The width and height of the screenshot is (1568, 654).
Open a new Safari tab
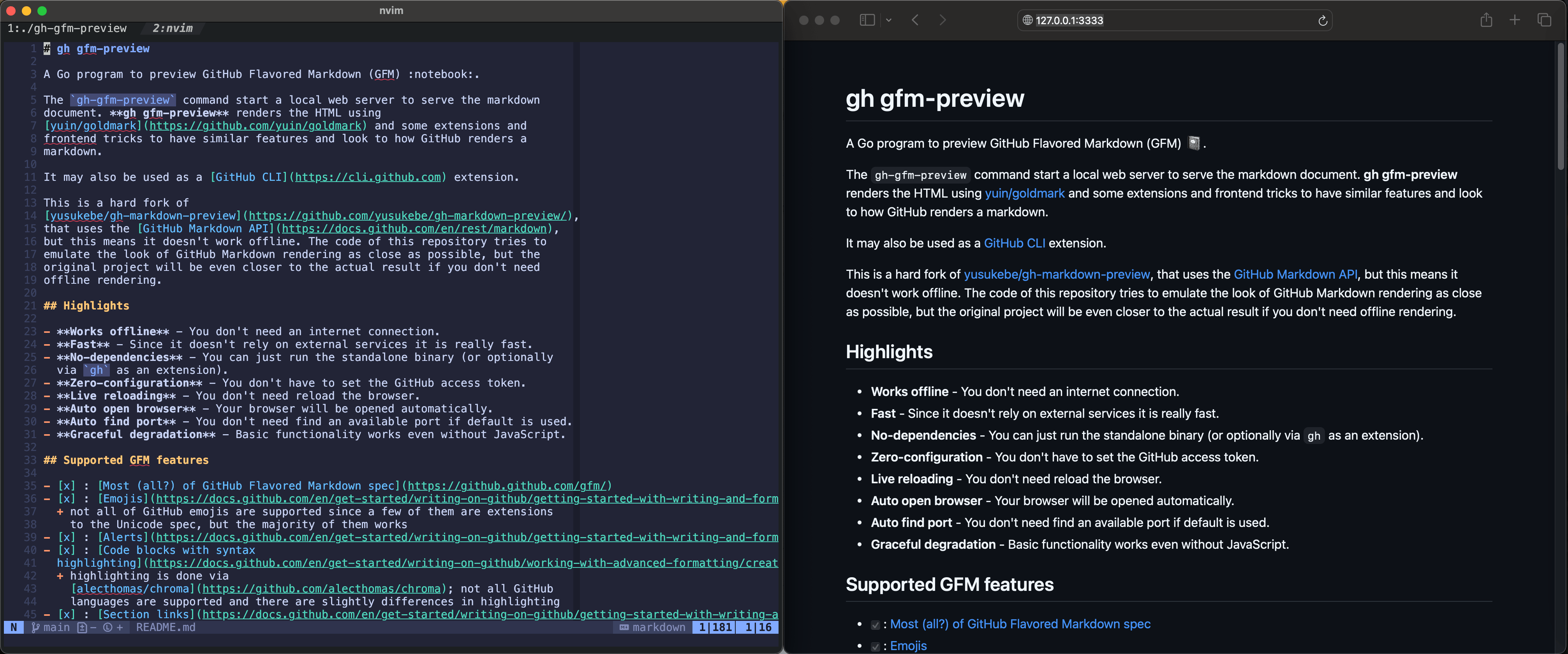tap(1514, 20)
